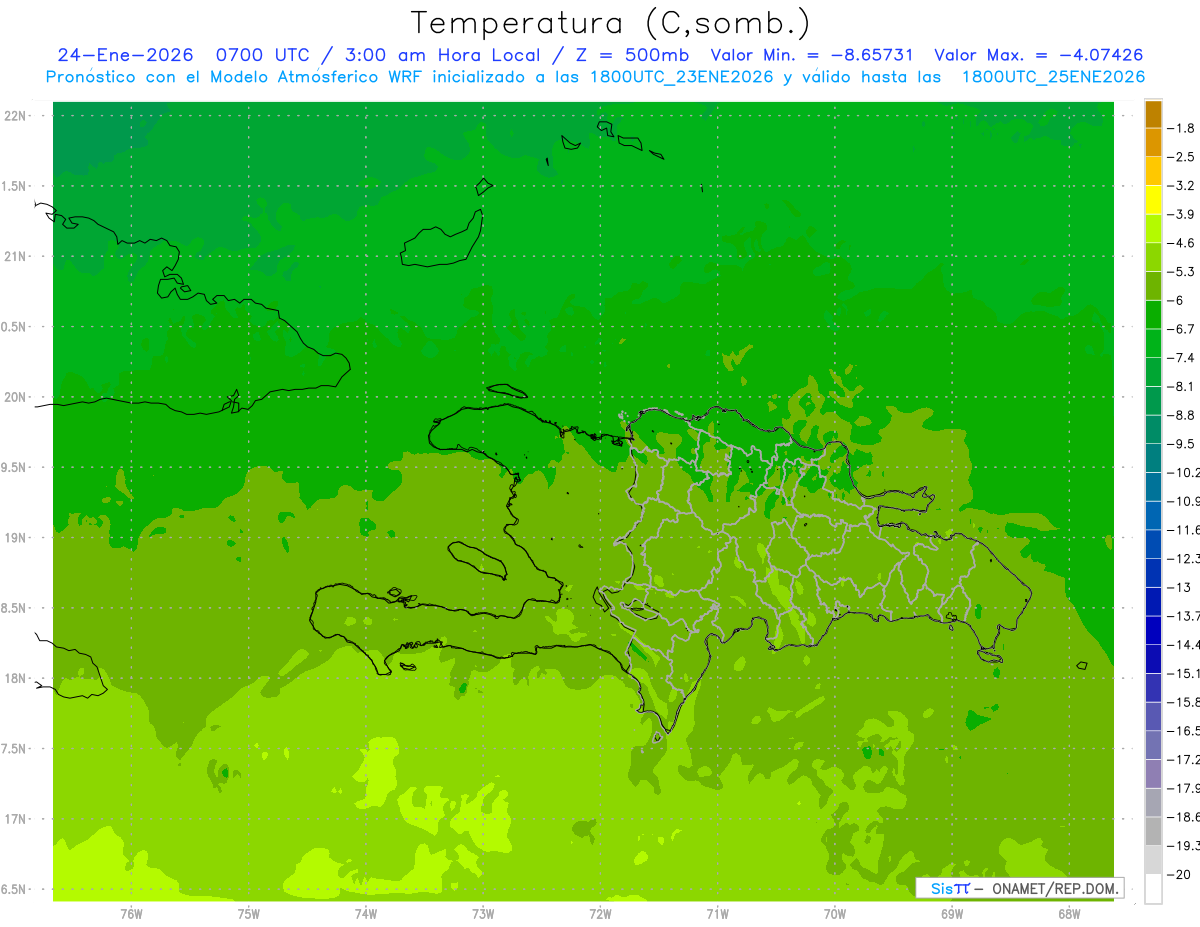Image resolution: width=1200 pixels, height=927 pixels.
Task: Click the "-8.1" colorbar value
Action: (1181, 386)
